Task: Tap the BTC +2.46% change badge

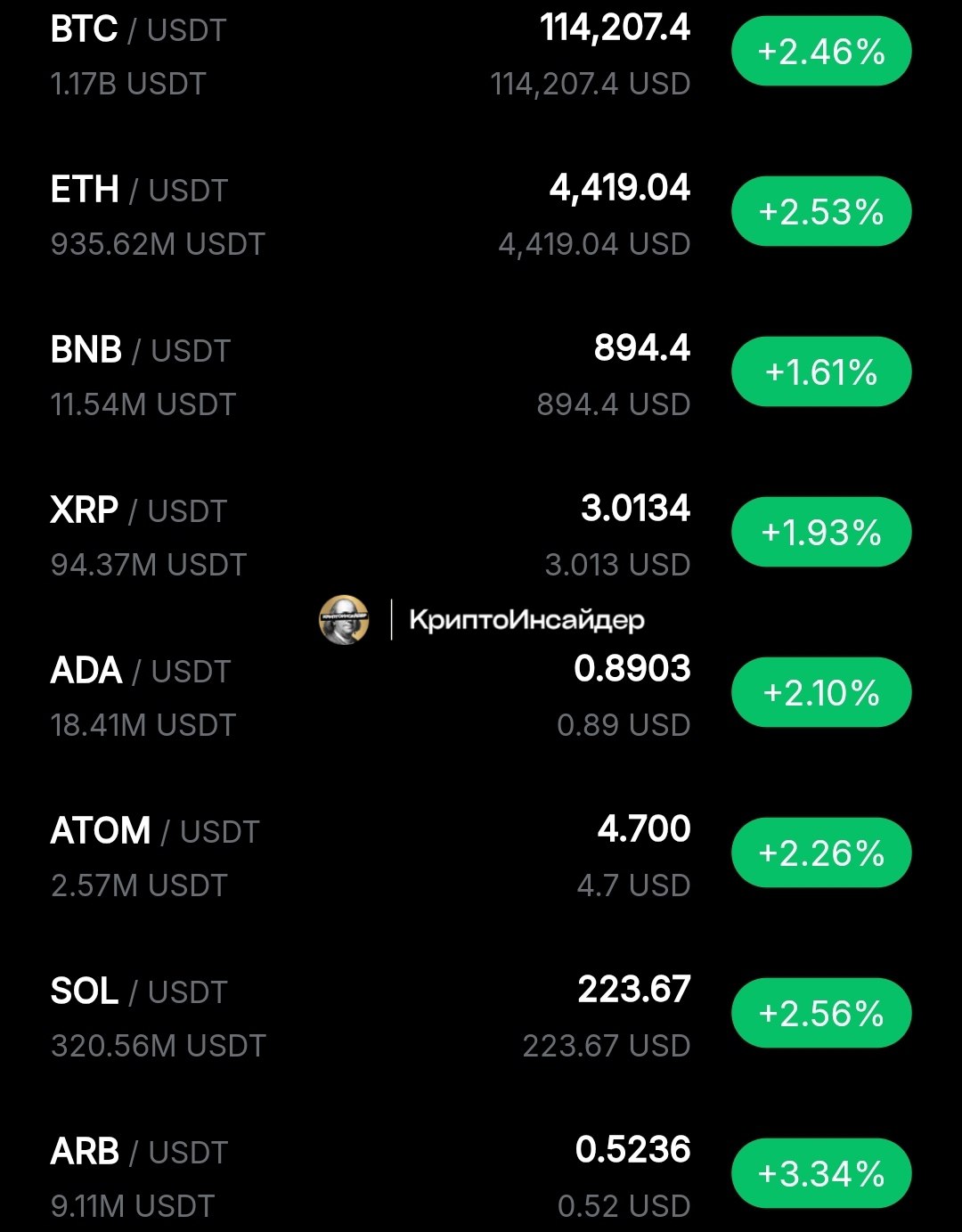Action: tap(821, 51)
